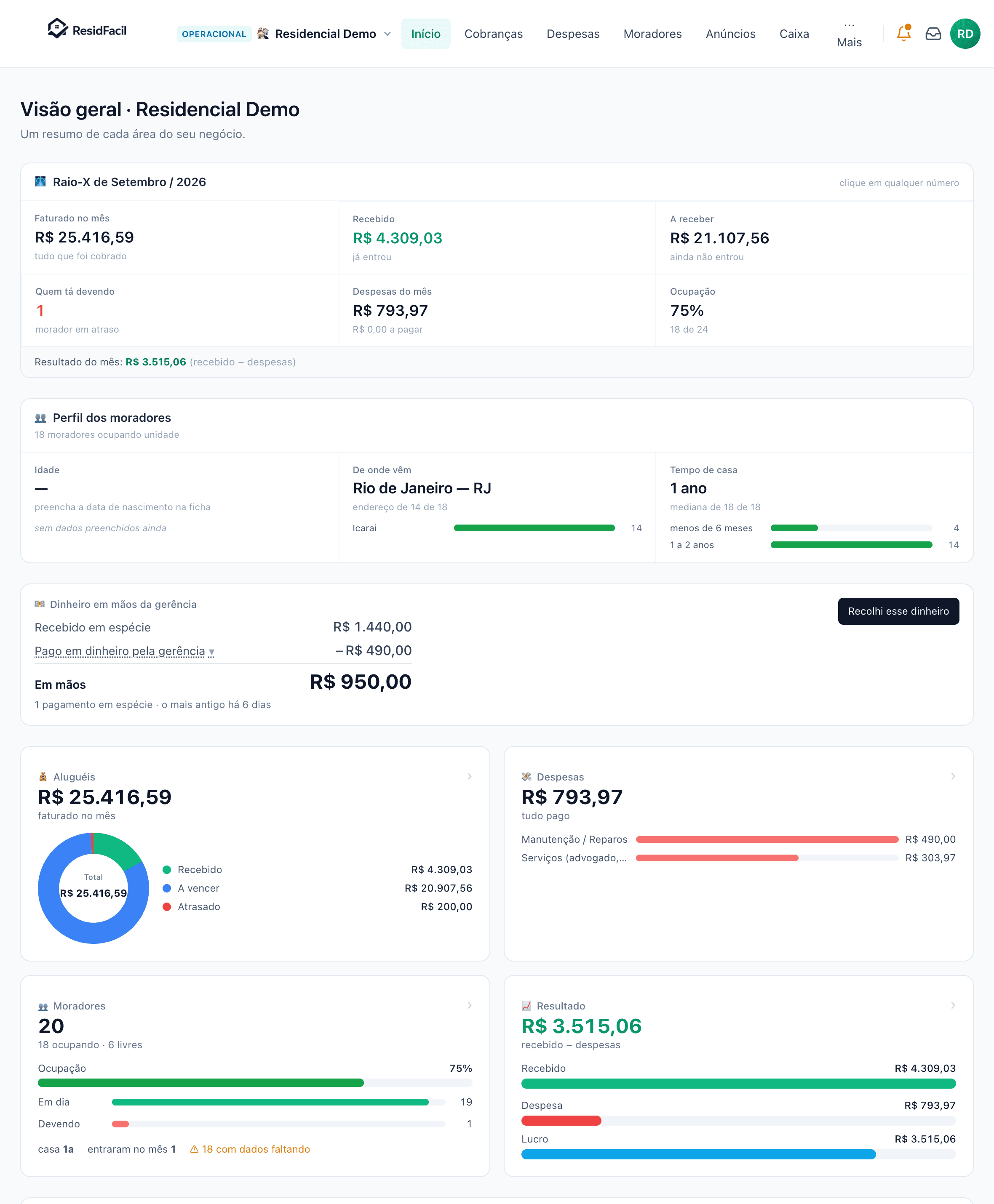Click the Resultado chart icon
The image size is (994, 1204).
click(526, 1005)
